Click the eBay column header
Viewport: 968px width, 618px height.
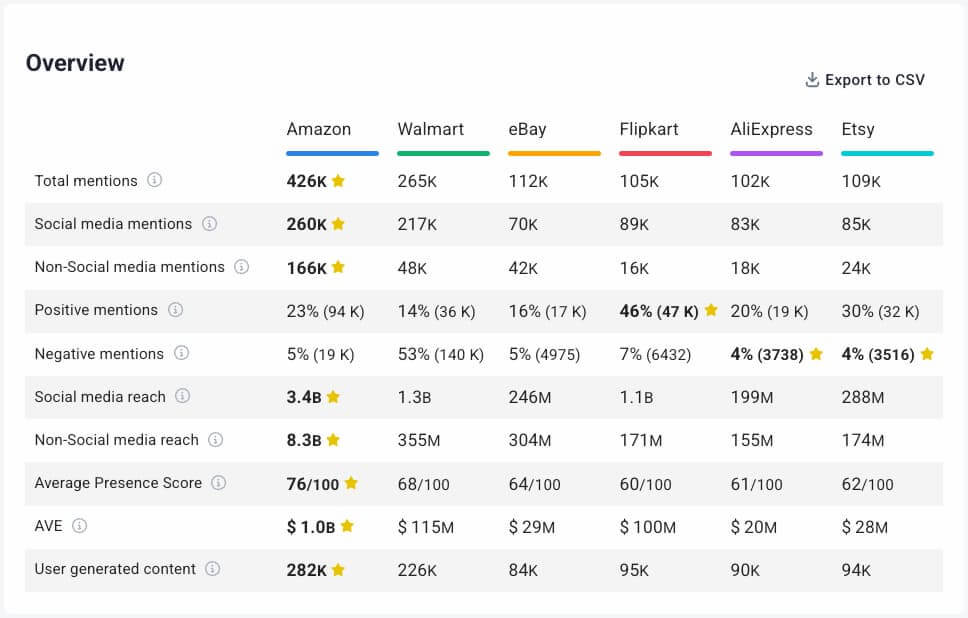pyautogui.click(x=527, y=129)
